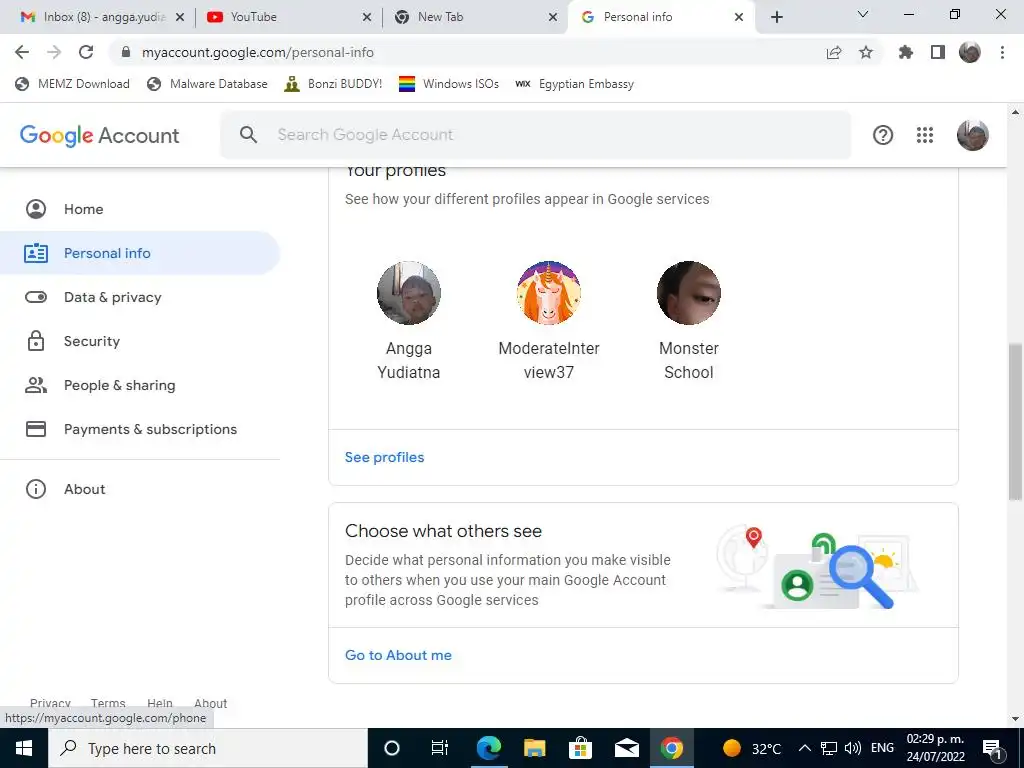The height and width of the screenshot is (768, 1024).
Task: Open Task View on the taskbar
Action: click(x=440, y=748)
